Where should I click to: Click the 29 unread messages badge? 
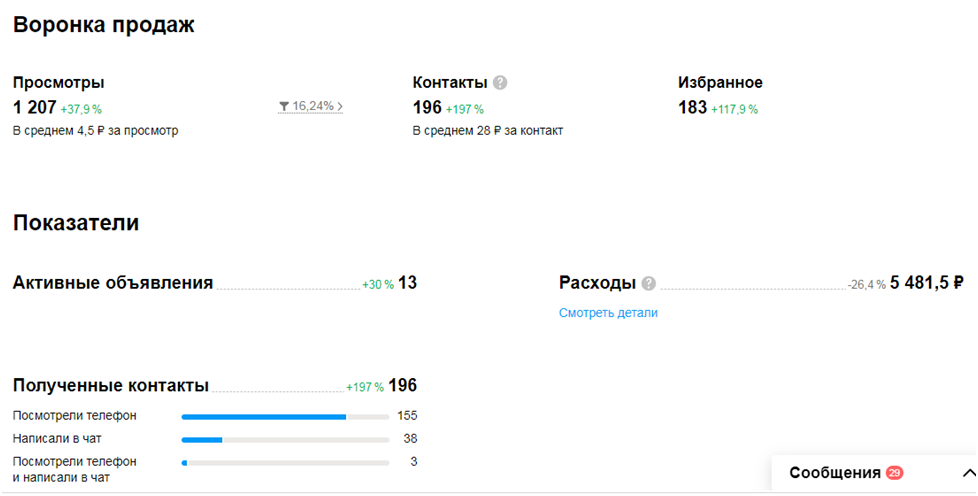pos(894,473)
